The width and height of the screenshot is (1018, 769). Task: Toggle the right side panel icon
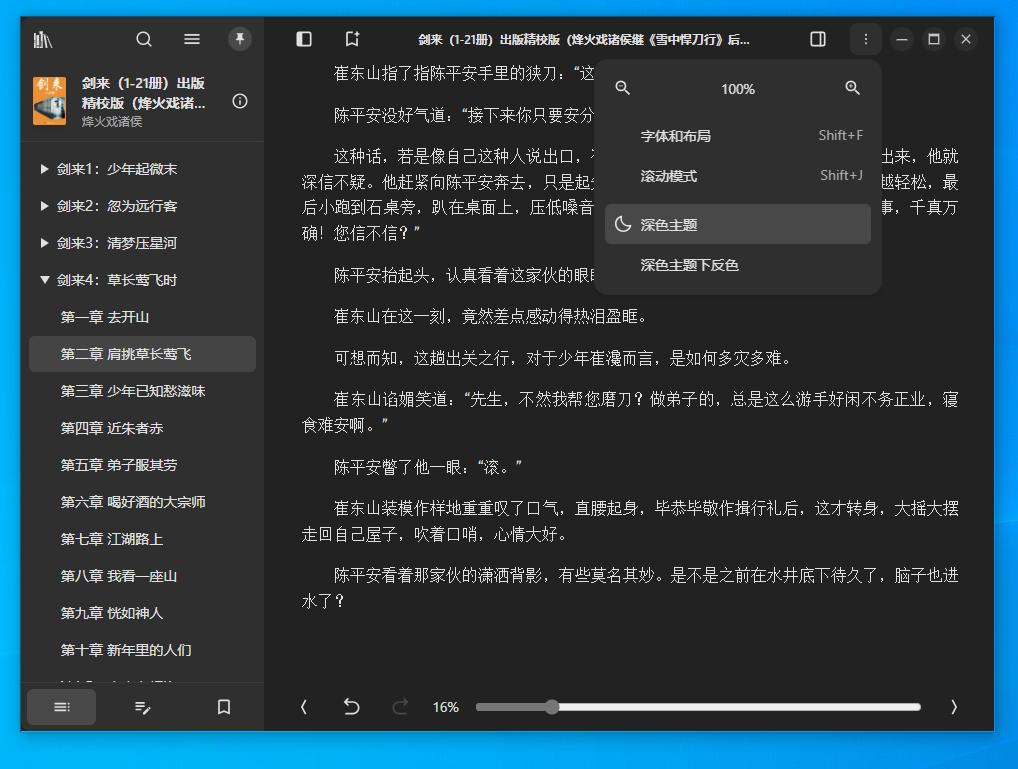tap(818, 40)
